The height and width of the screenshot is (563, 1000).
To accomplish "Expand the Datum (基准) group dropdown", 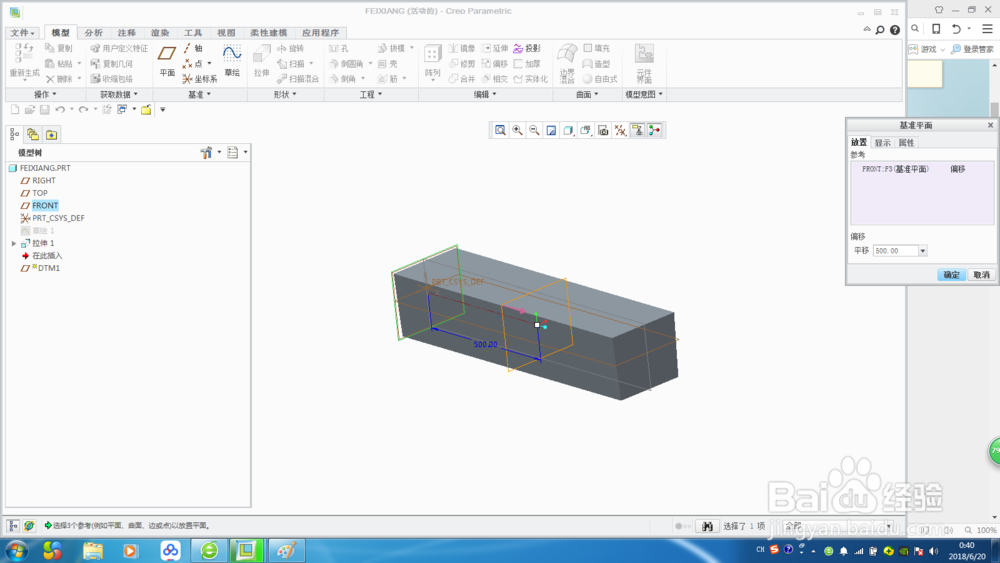I will tap(200, 94).
